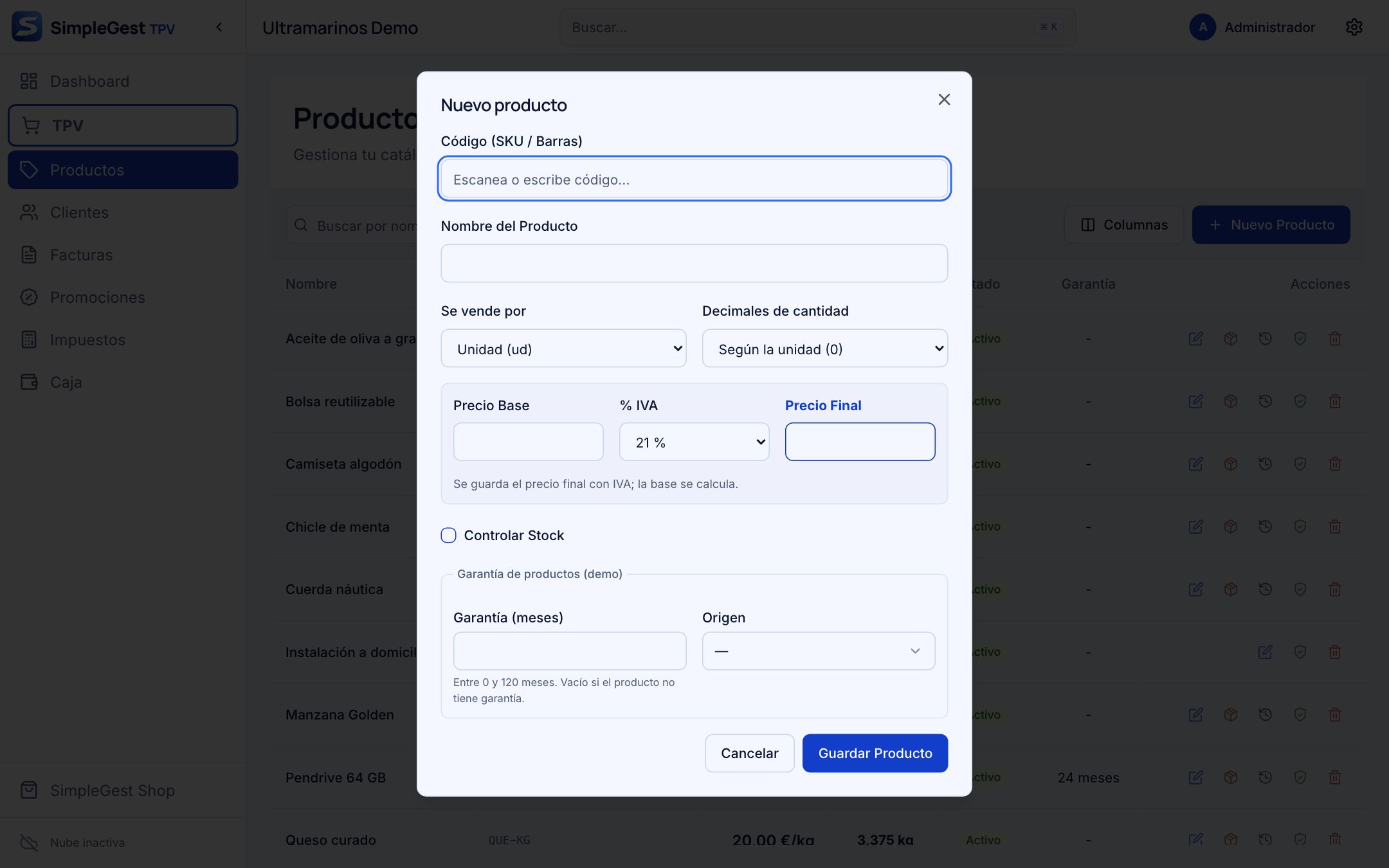This screenshot has width=1389, height=868.
Task: Open stock box icon for Camiseta algodón
Action: point(1230,464)
